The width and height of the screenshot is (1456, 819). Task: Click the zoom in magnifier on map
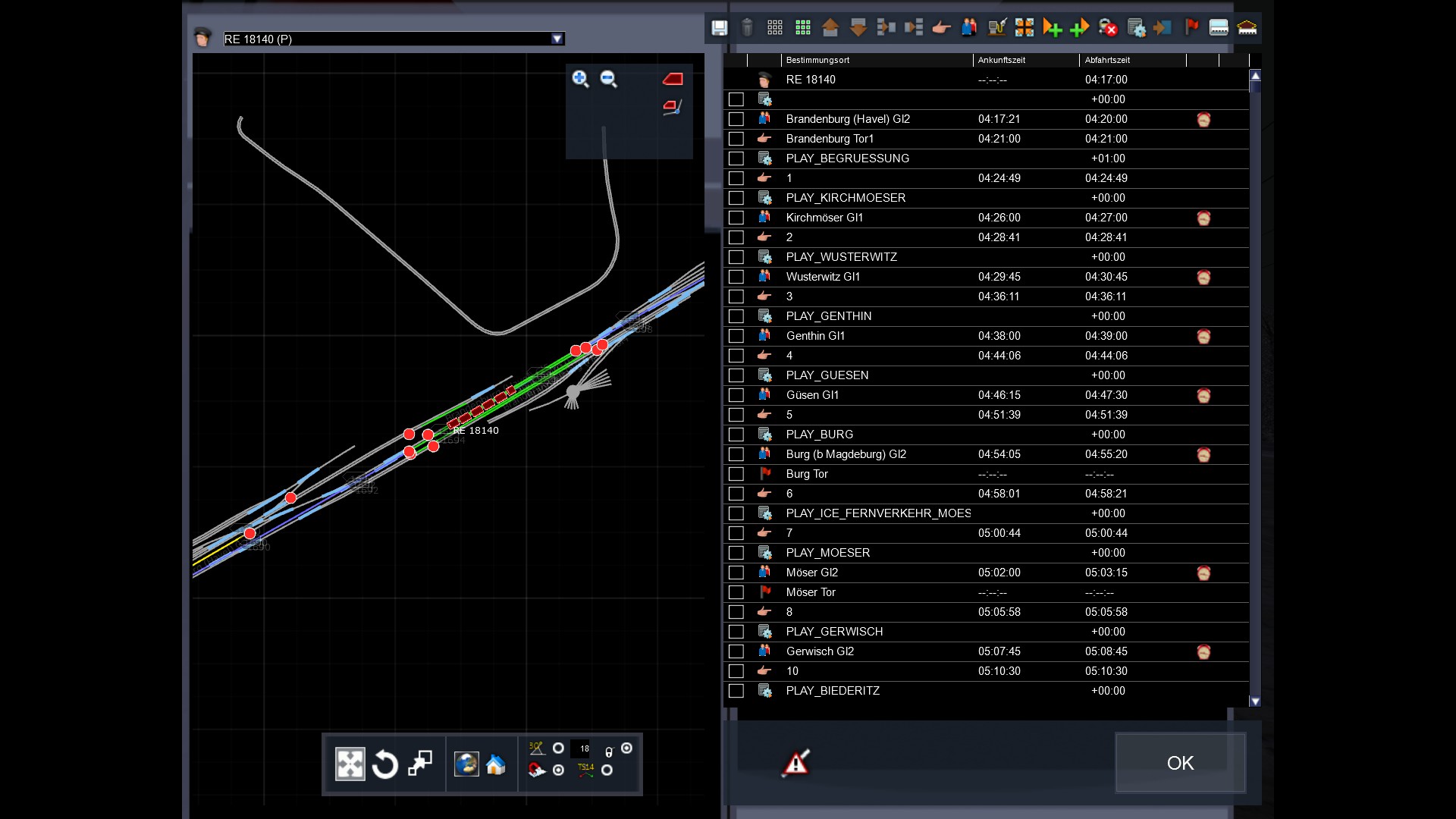tap(580, 79)
